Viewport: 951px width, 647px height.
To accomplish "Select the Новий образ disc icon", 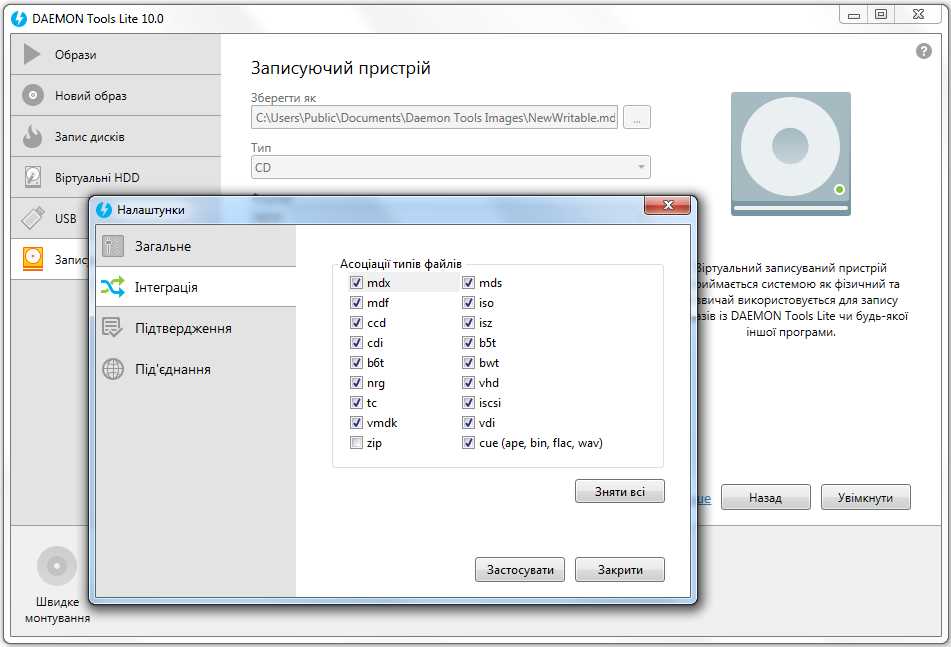I will 33,96.
